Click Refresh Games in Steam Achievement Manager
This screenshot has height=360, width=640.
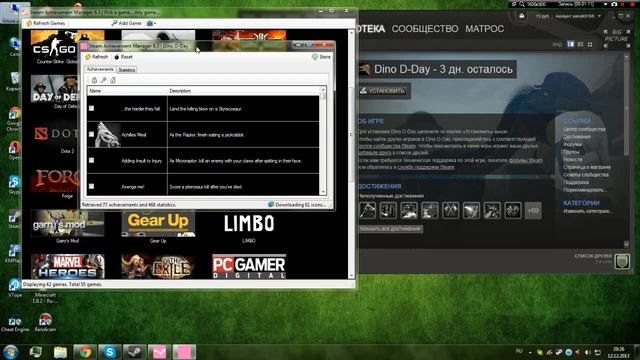coord(46,23)
